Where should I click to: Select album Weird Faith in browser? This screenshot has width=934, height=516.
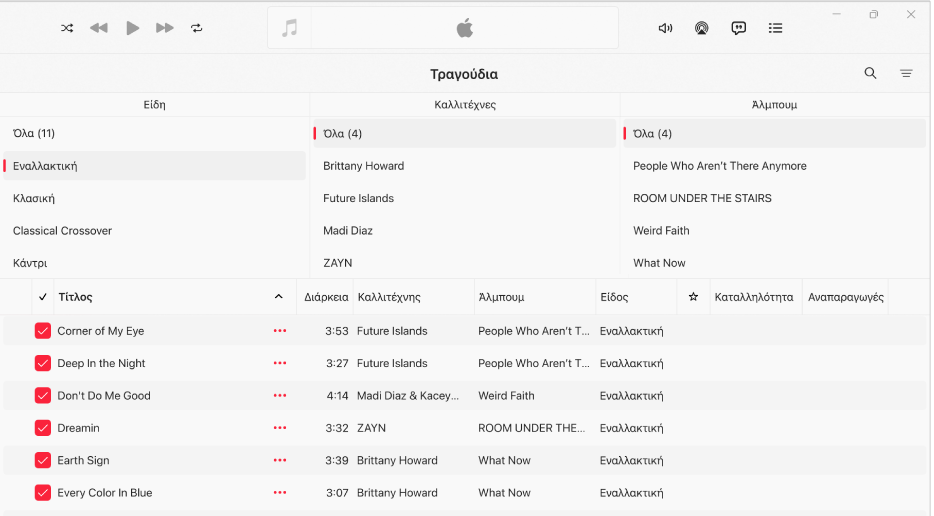point(774,231)
